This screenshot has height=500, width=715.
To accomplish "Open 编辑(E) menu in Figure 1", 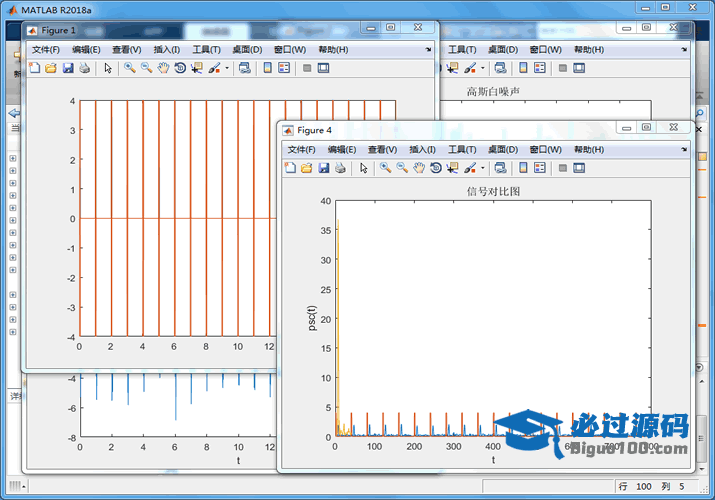I will (x=86, y=50).
